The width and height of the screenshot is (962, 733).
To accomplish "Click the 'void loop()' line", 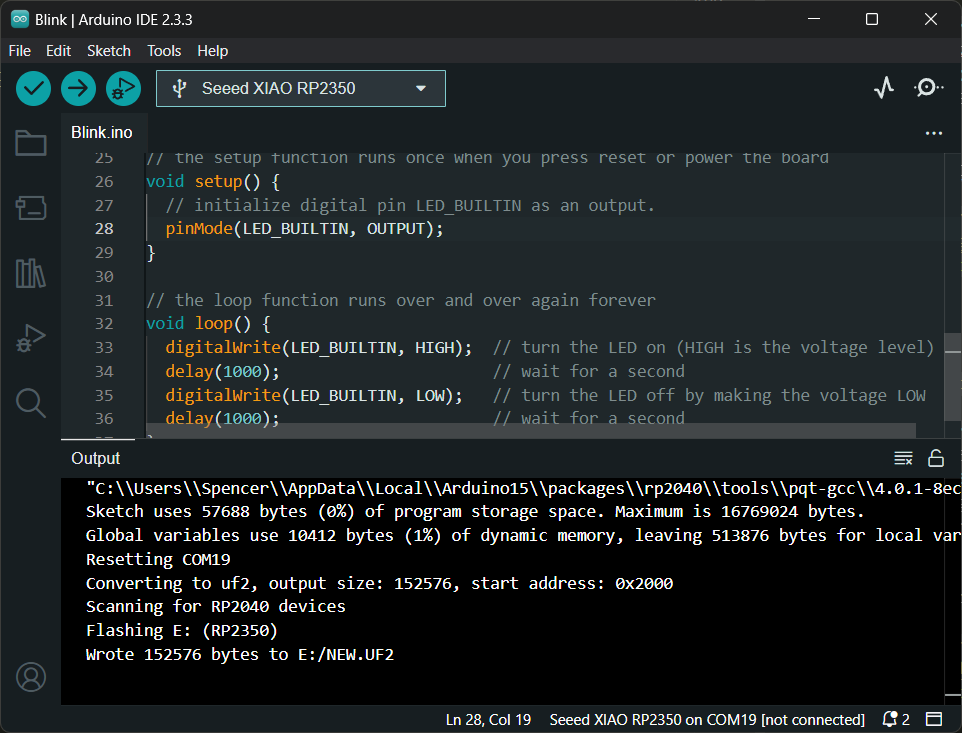I will click(209, 324).
